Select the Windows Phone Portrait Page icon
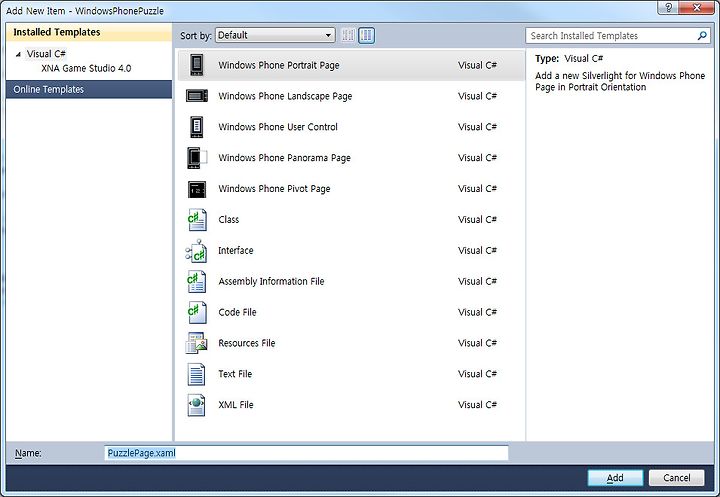 pyautogui.click(x=197, y=65)
